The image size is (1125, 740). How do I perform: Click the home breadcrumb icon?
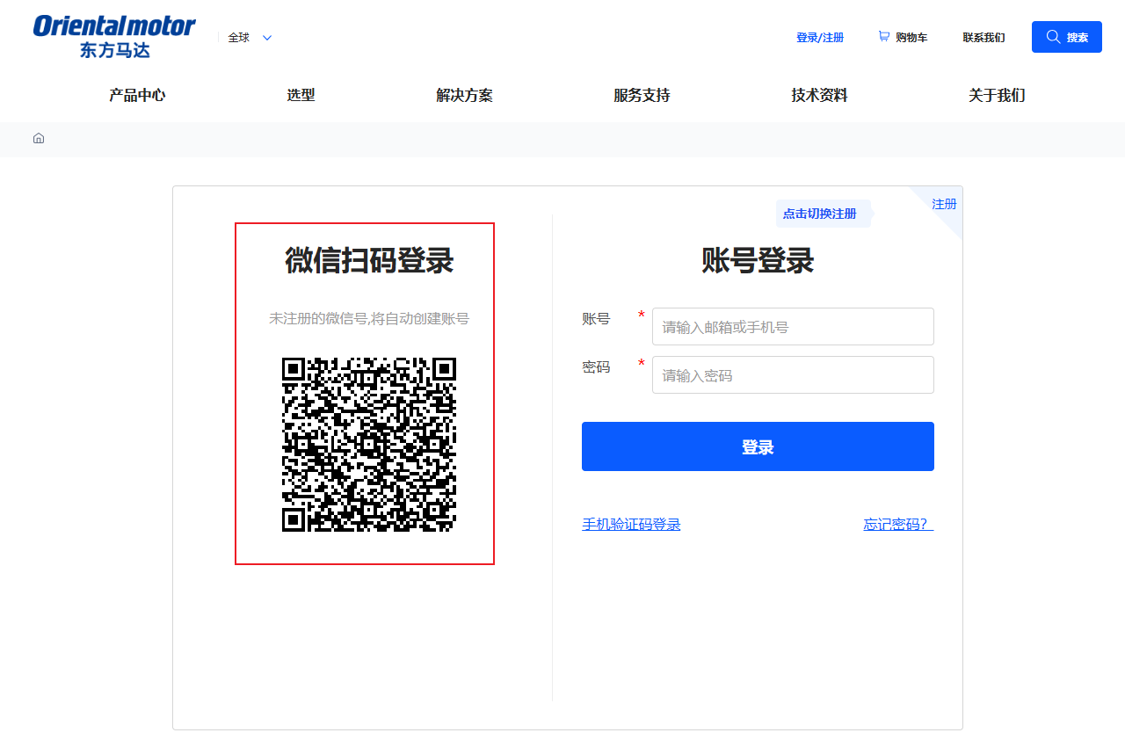point(38,138)
